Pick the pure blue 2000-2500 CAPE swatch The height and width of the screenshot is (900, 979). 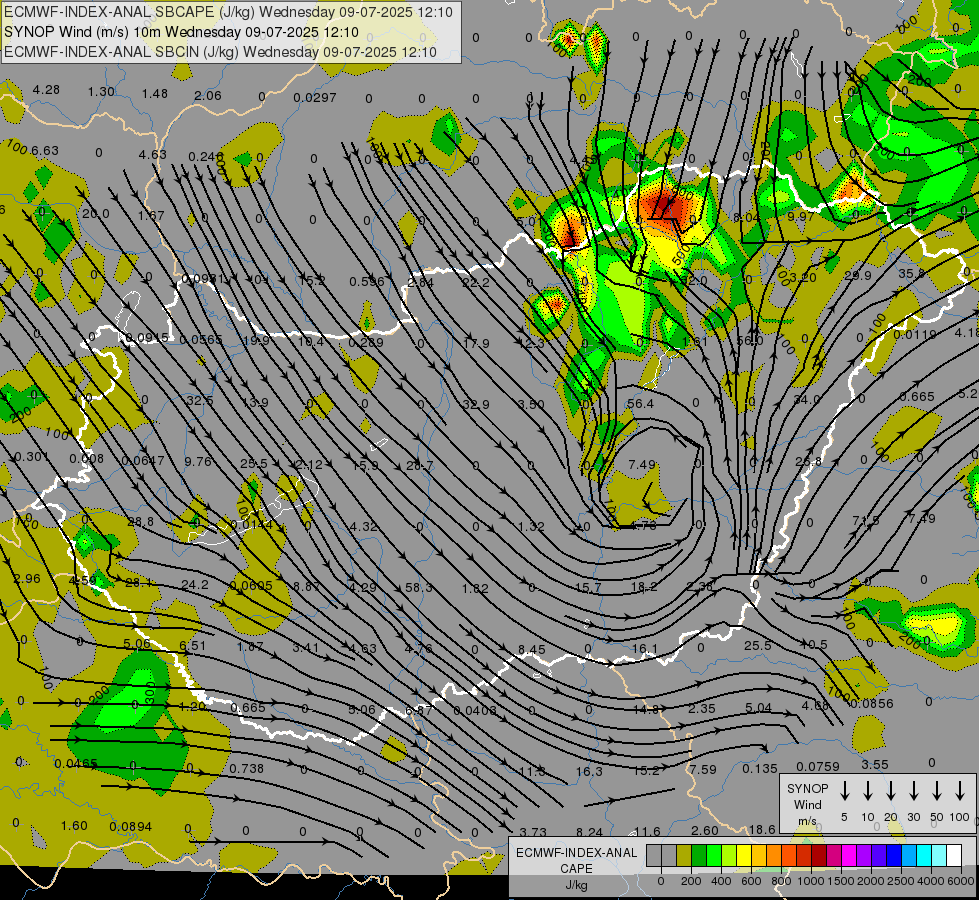(894, 856)
